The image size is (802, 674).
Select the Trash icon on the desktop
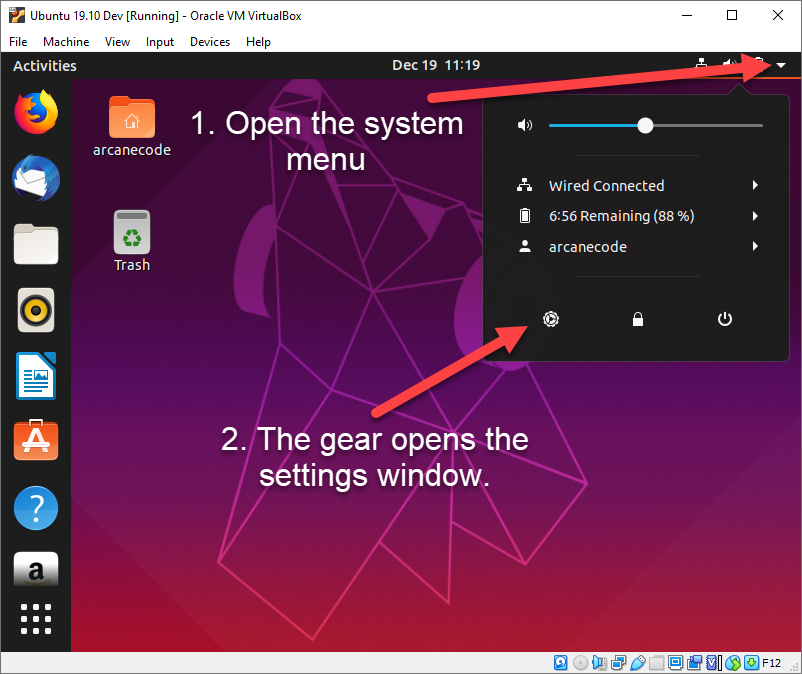[131, 241]
